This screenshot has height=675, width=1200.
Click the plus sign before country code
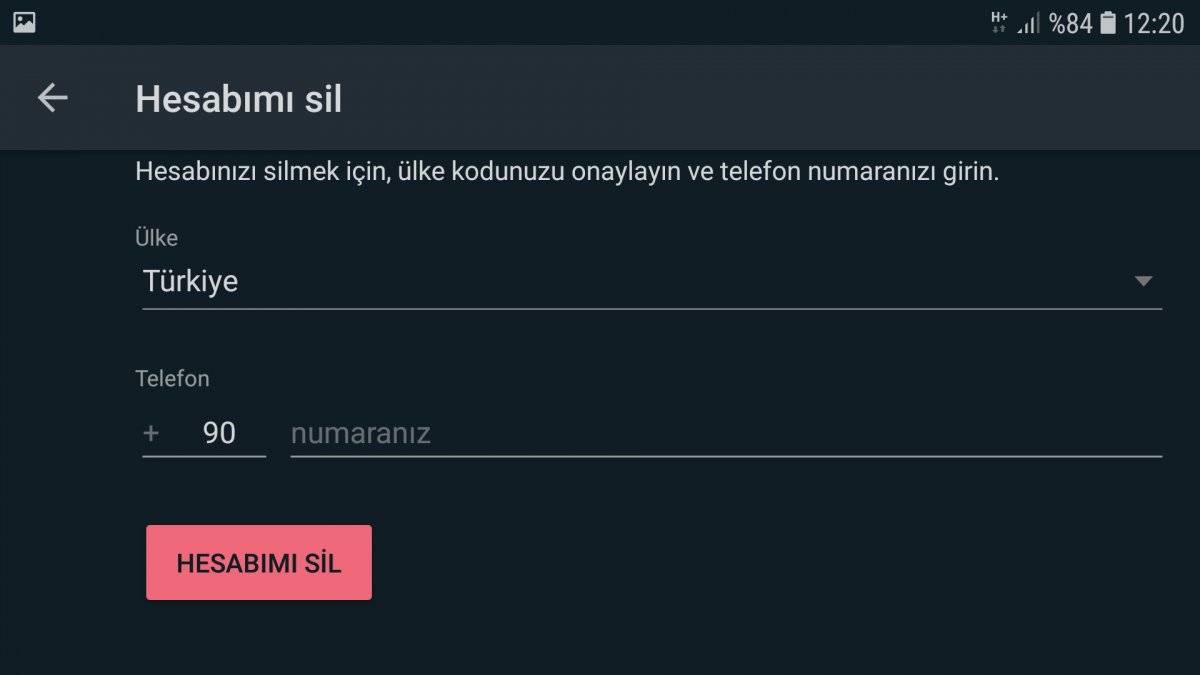(x=149, y=432)
